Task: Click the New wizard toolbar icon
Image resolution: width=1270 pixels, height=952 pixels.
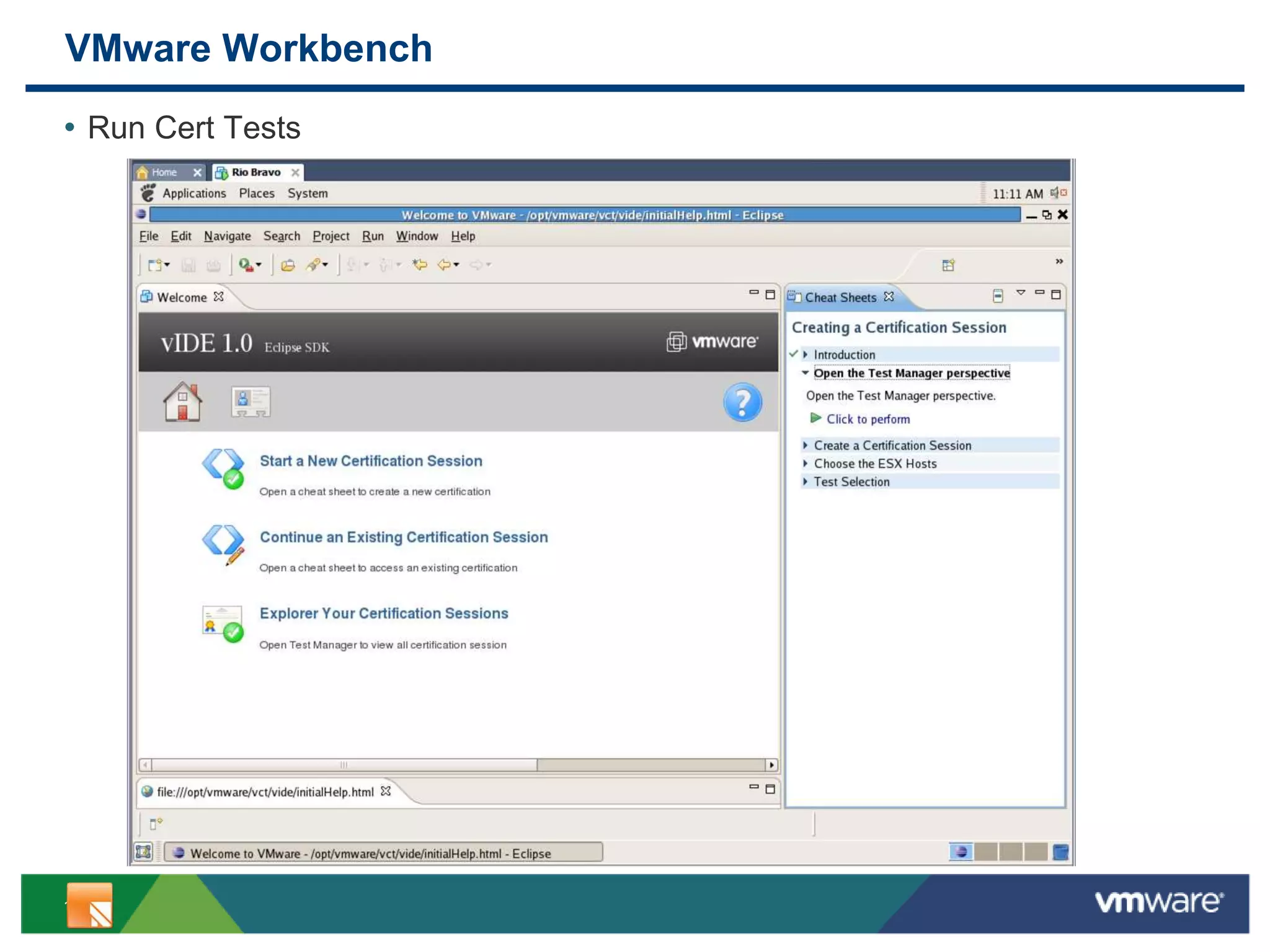Action: pos(154,265)
